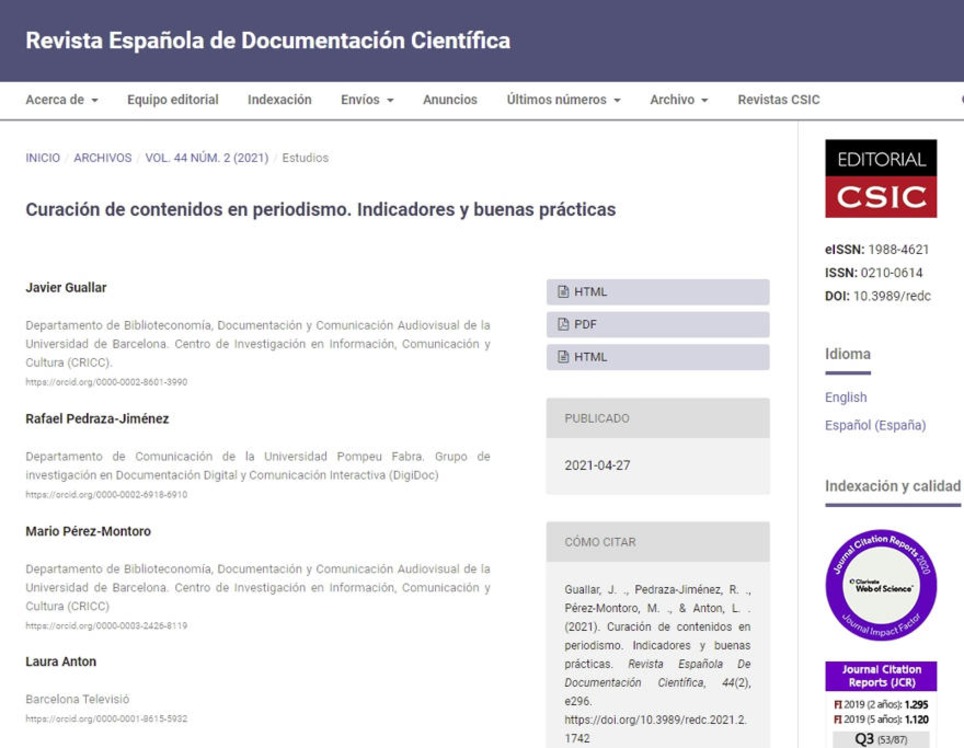Click the JCR impact factor box
This screenshot has height=748, width=964.
pyautogui.click(x=880, y=705)
